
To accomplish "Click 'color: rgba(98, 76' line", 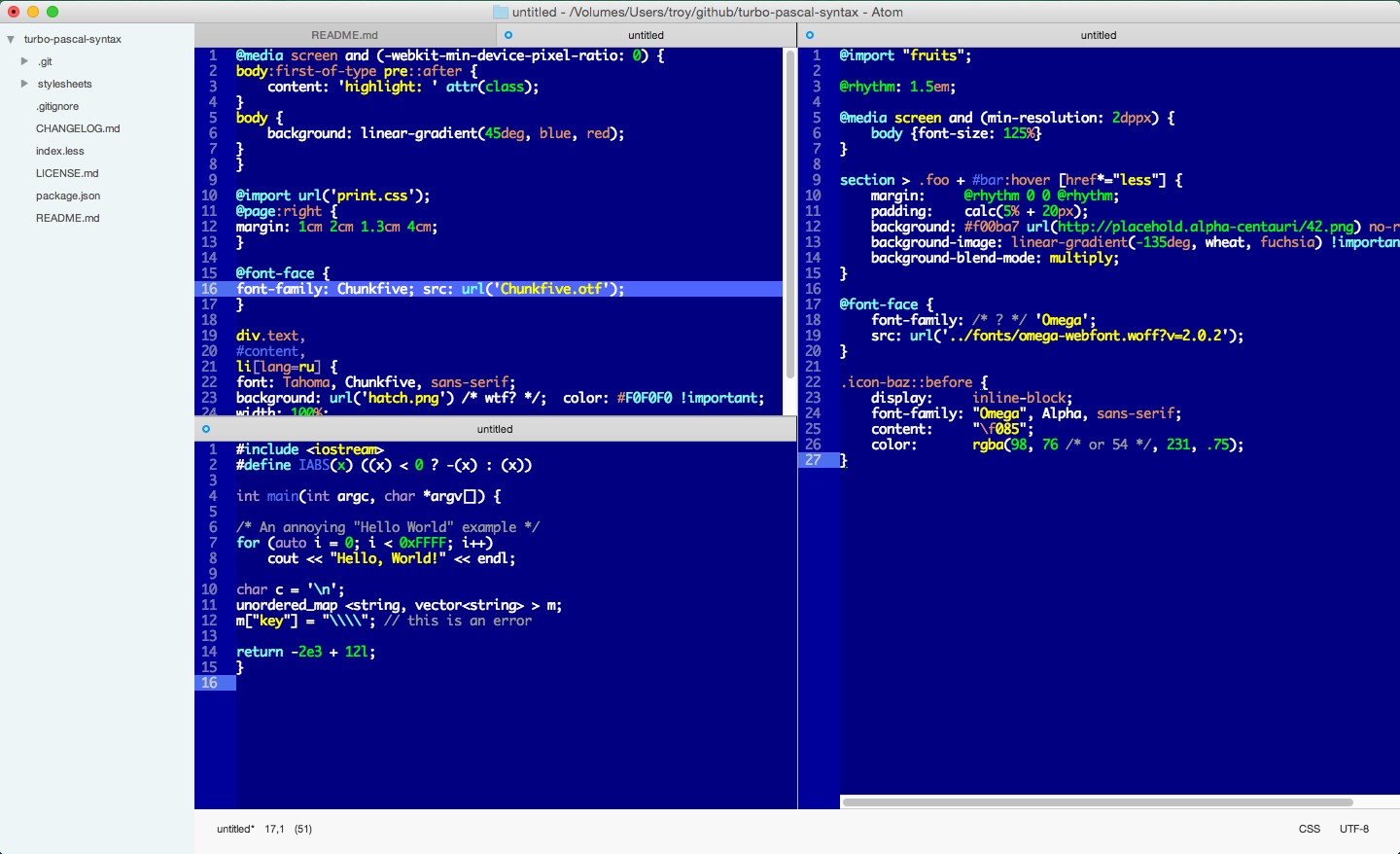I will click(1057, 445).
